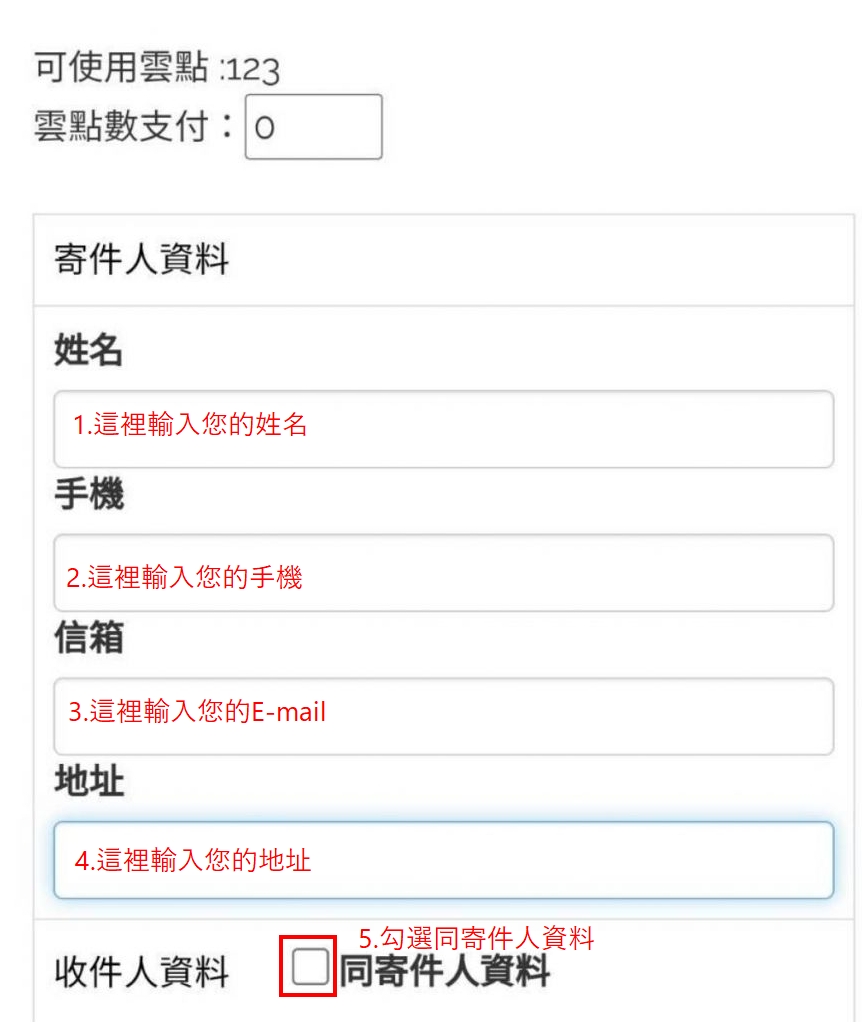Screen dimensions: 862x1022
Task: Click the 信箱 field label
Action: tap(88, 639)
